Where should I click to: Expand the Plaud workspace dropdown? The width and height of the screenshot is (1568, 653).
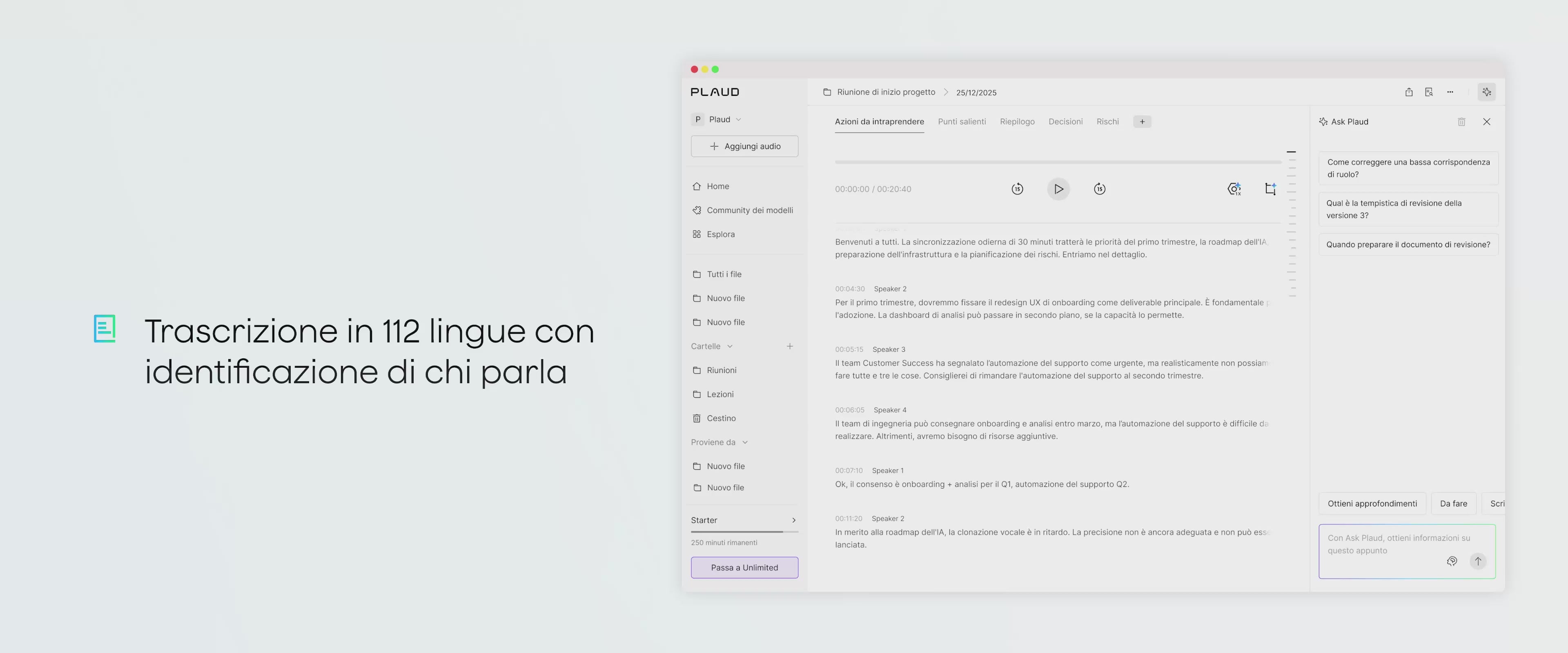click(x=738, y=119)
